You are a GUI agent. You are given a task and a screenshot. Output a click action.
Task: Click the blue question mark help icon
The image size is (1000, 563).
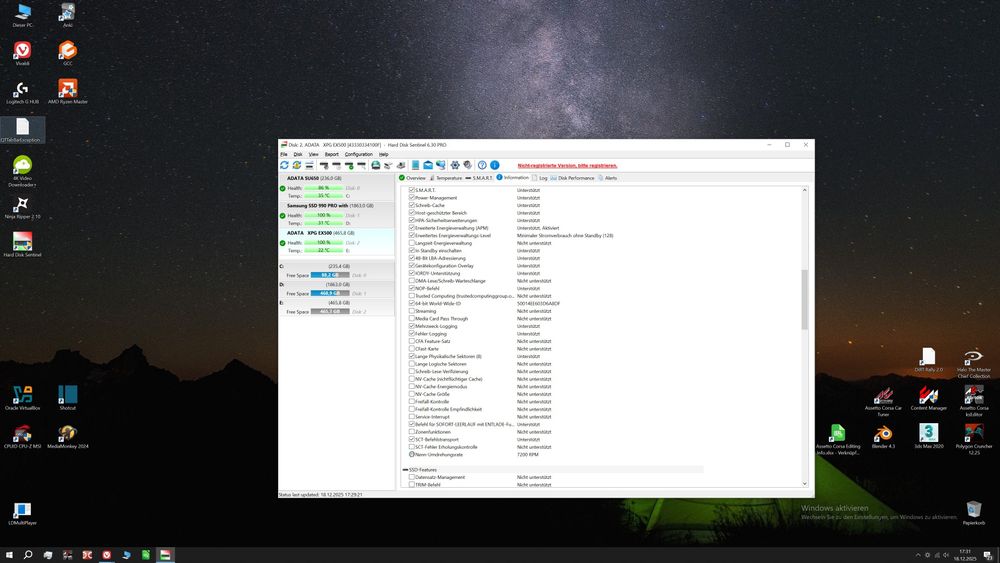(482, 165)
